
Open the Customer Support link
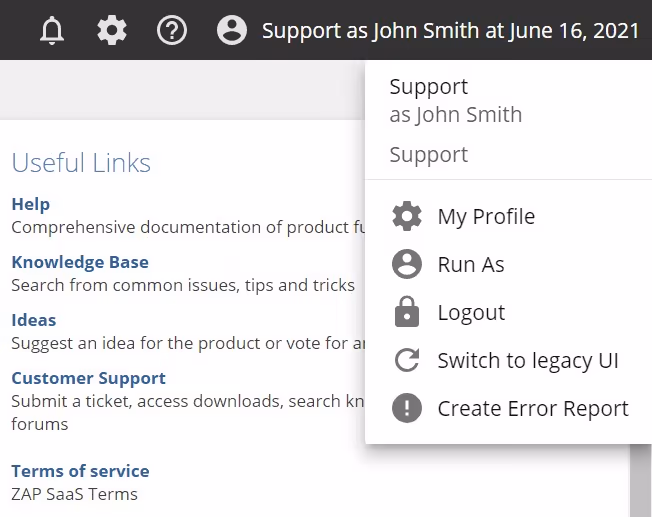click(88, 378)
